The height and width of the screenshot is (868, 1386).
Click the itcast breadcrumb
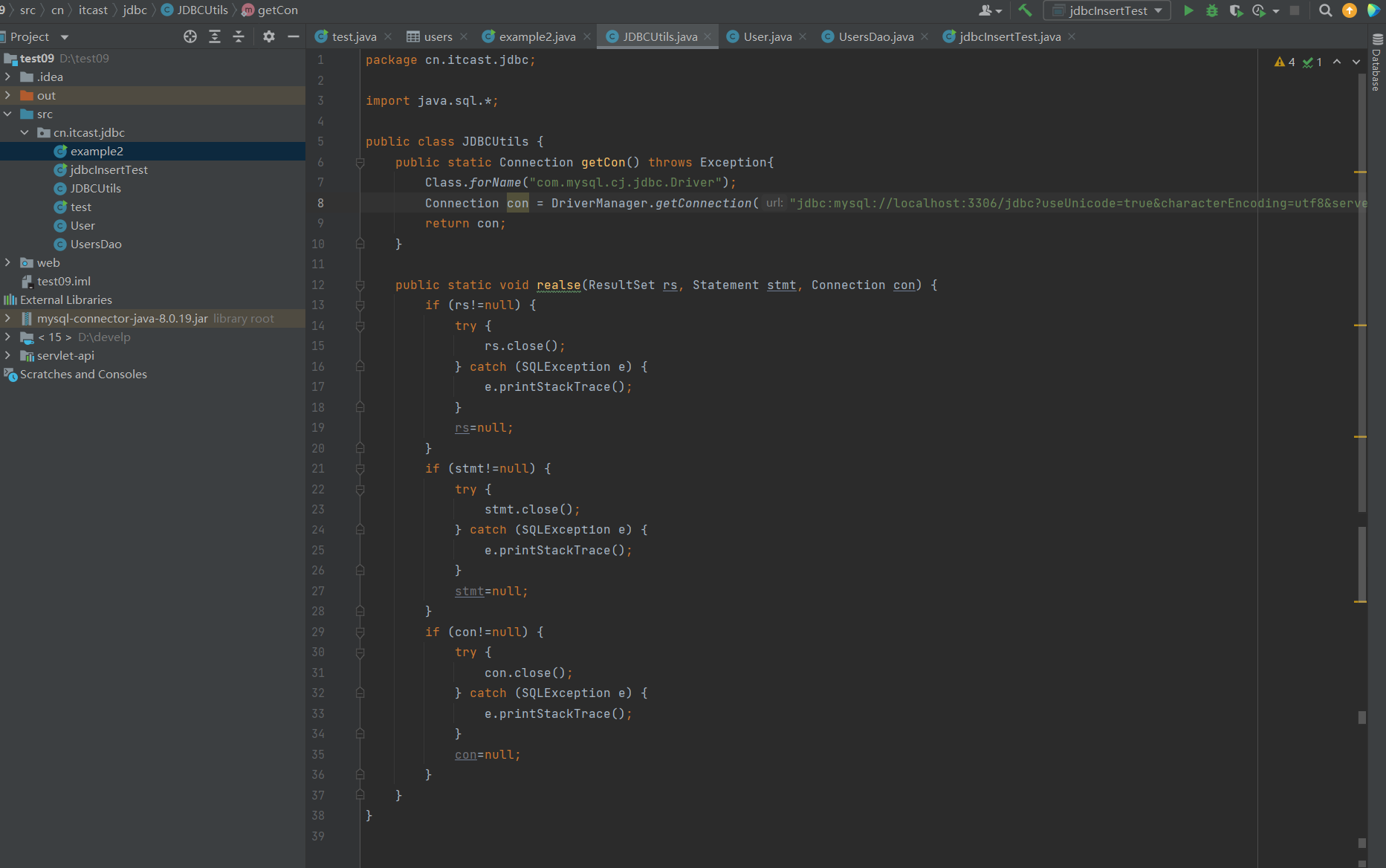click(x=93, y=10)
